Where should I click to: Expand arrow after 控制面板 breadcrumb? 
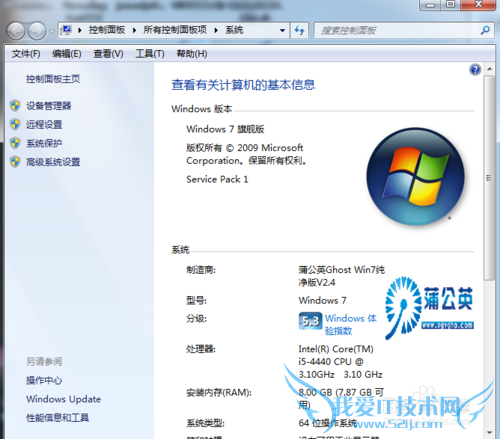(x=134, y=30)
